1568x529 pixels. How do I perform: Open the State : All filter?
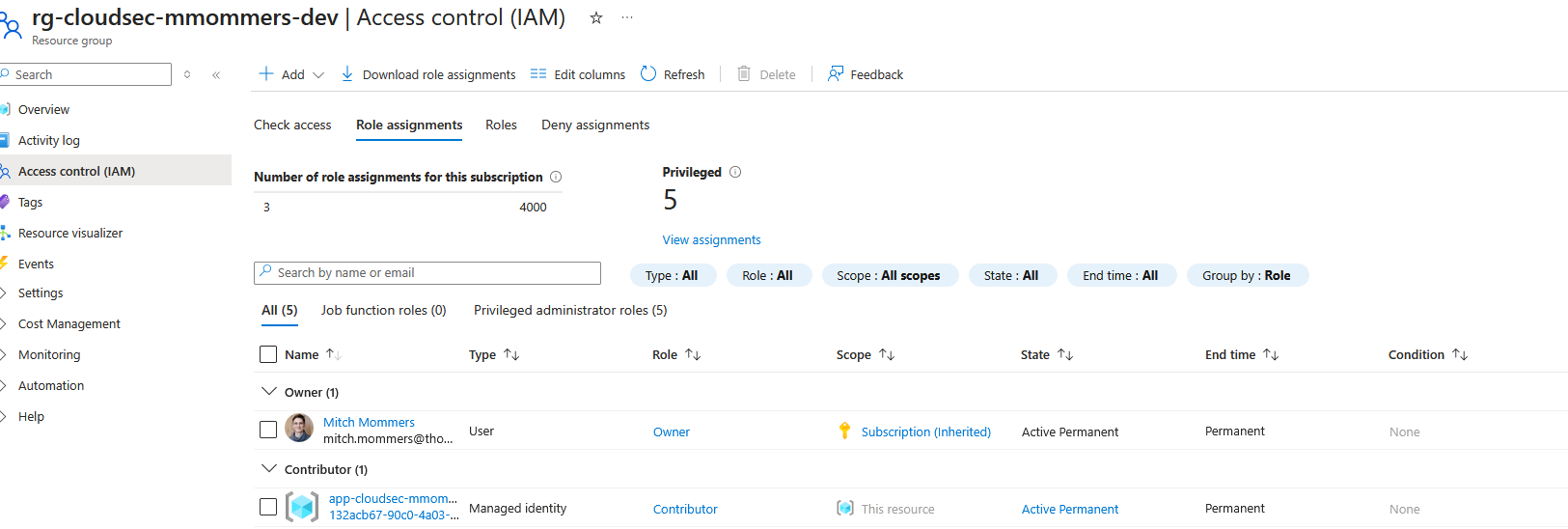pos(1012,275)
